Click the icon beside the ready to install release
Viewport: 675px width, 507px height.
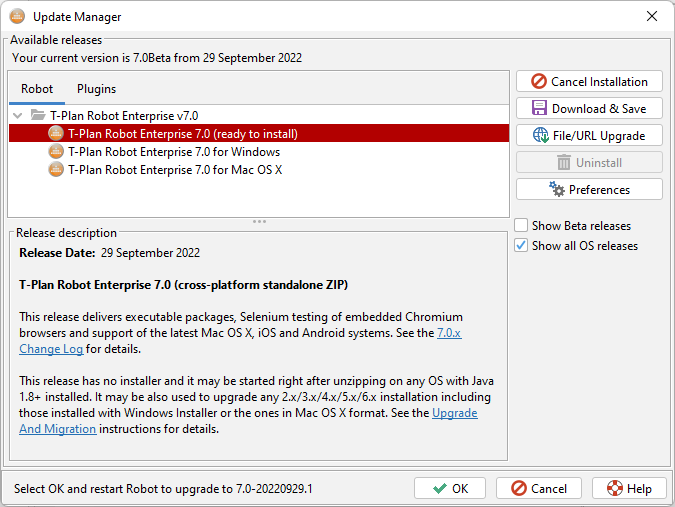(x=56, y=133)
